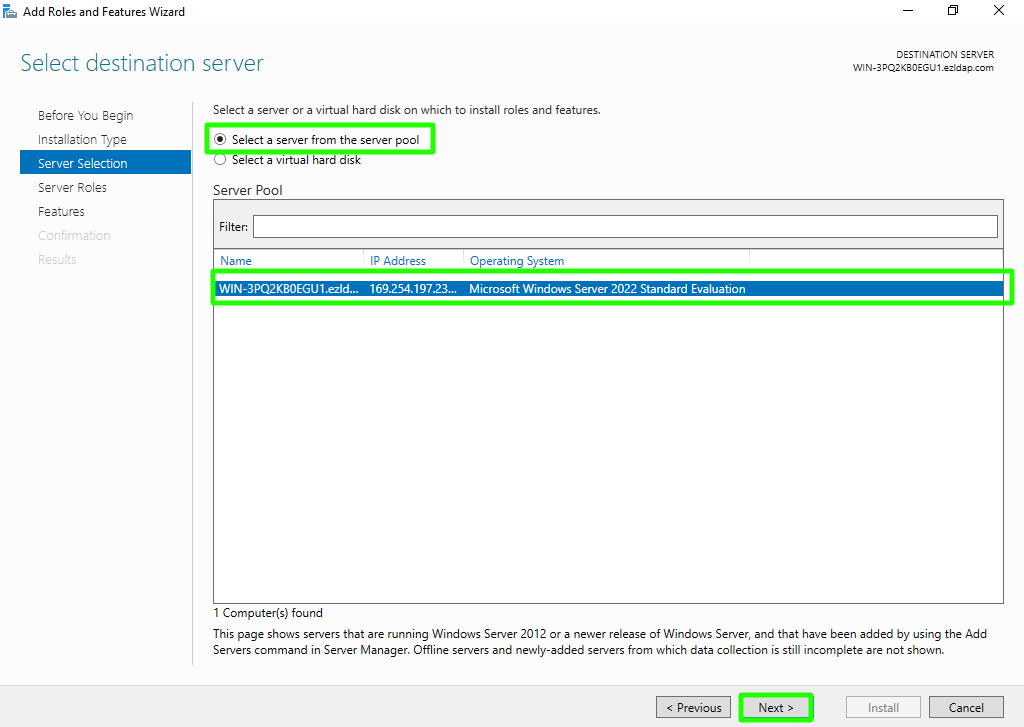Open the Installation Type step

click(x=82, y=140)
